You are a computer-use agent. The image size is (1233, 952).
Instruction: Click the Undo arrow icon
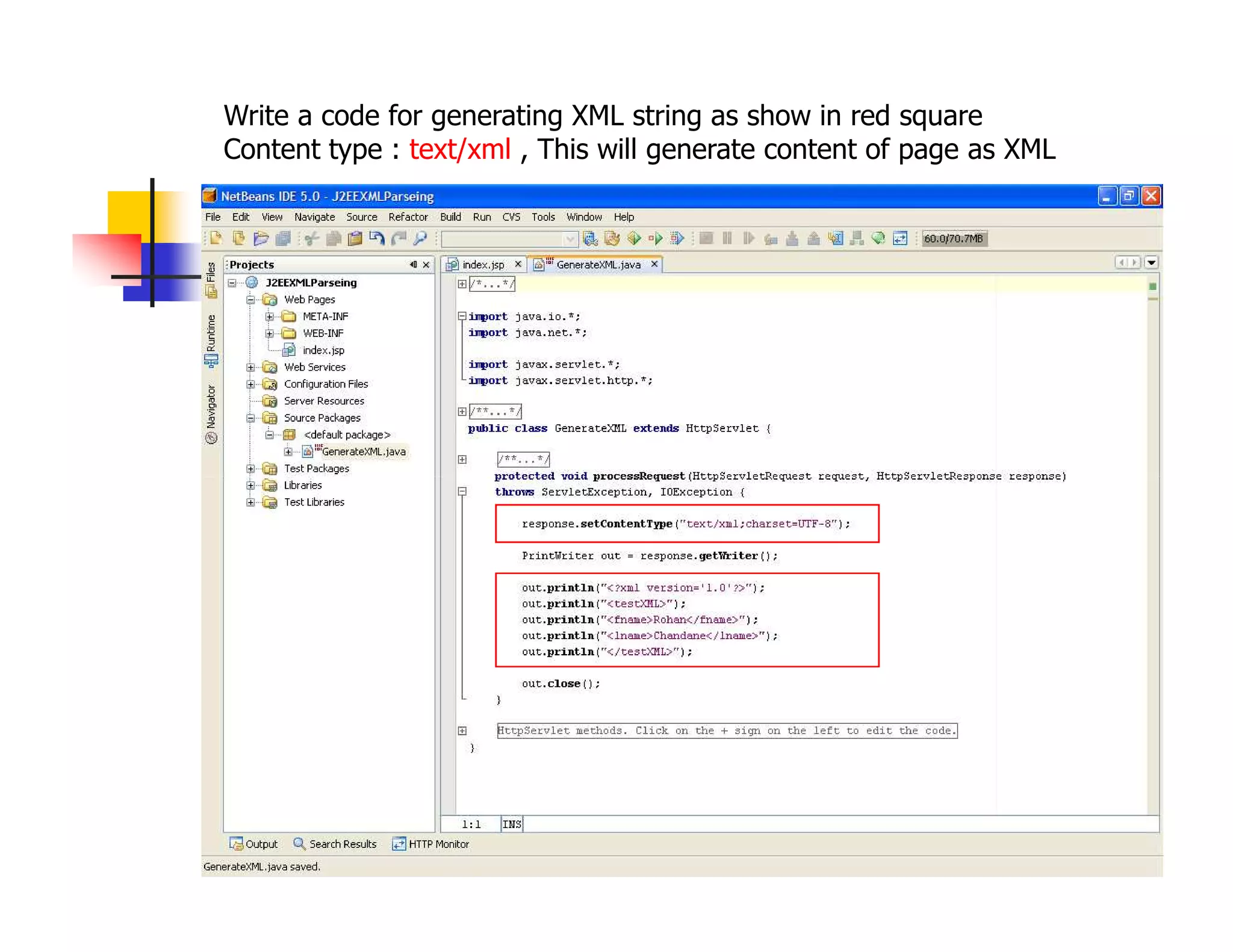pyautogui.click(x=377, y=239)
